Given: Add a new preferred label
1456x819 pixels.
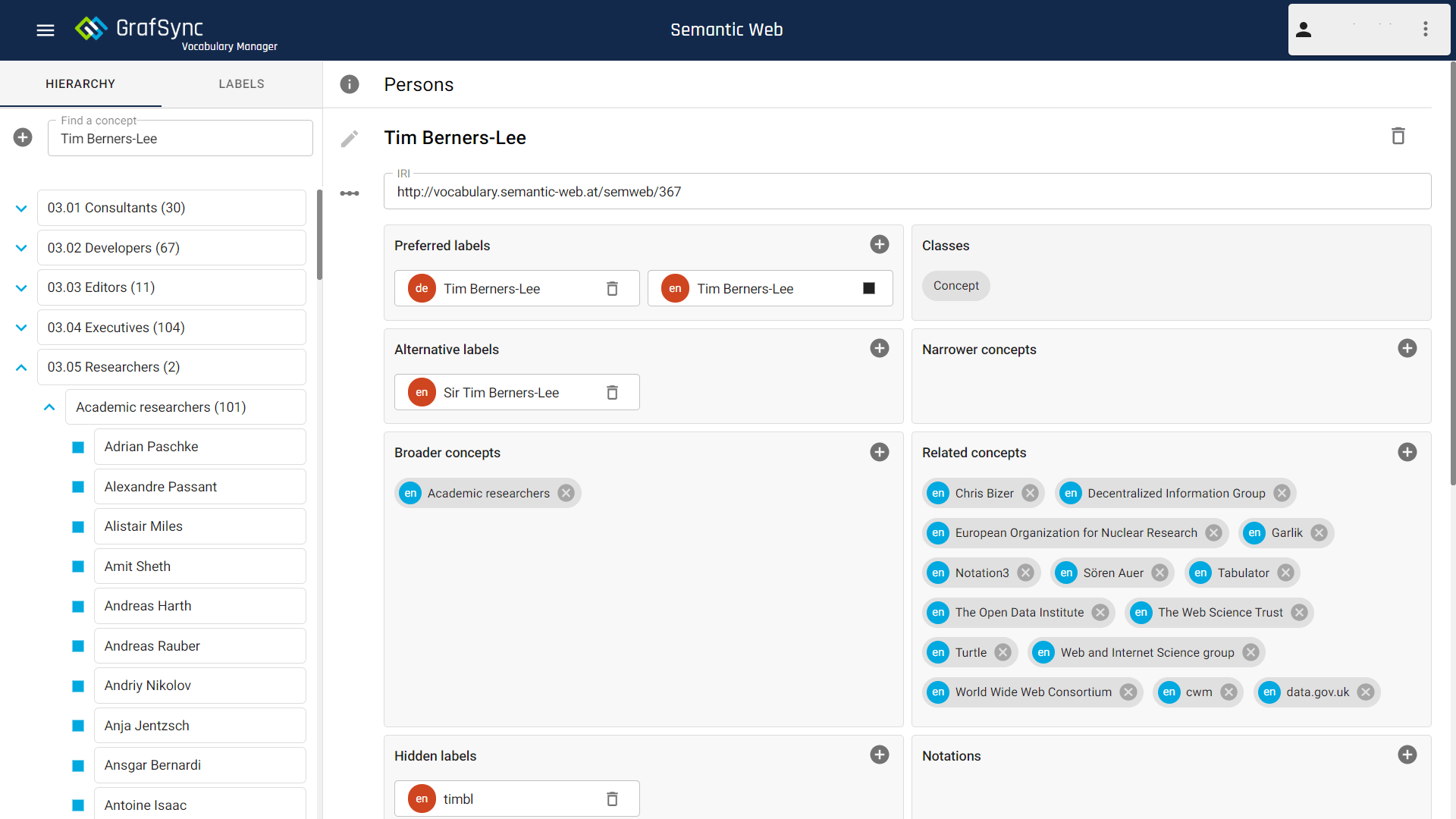Looking at the screenshot, I should click(880, 244).
